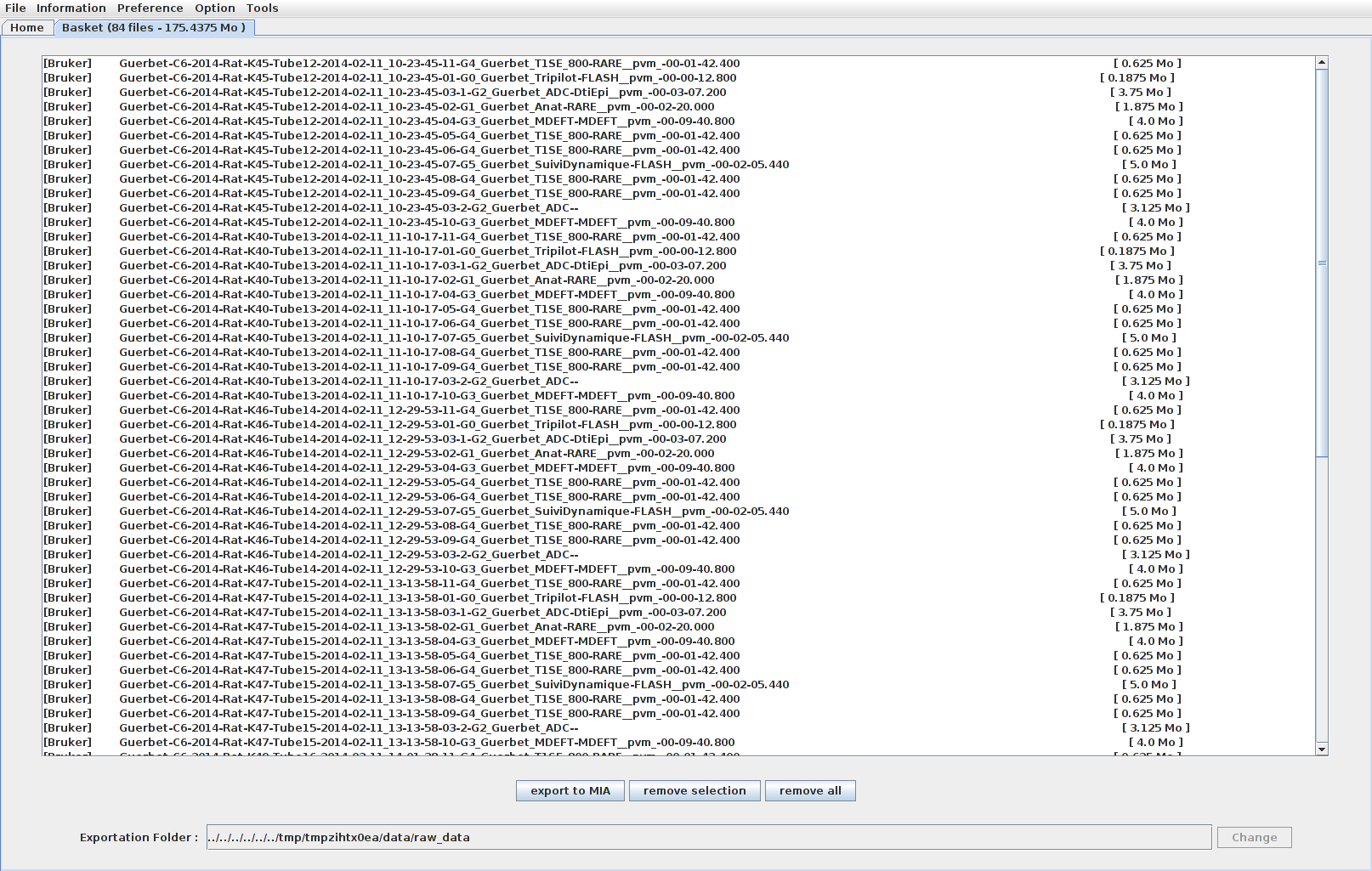
Task: Select row K40-Tube13 11-10-17-10-G3 MDEFT-MDEFT
Action: (678, 395)
